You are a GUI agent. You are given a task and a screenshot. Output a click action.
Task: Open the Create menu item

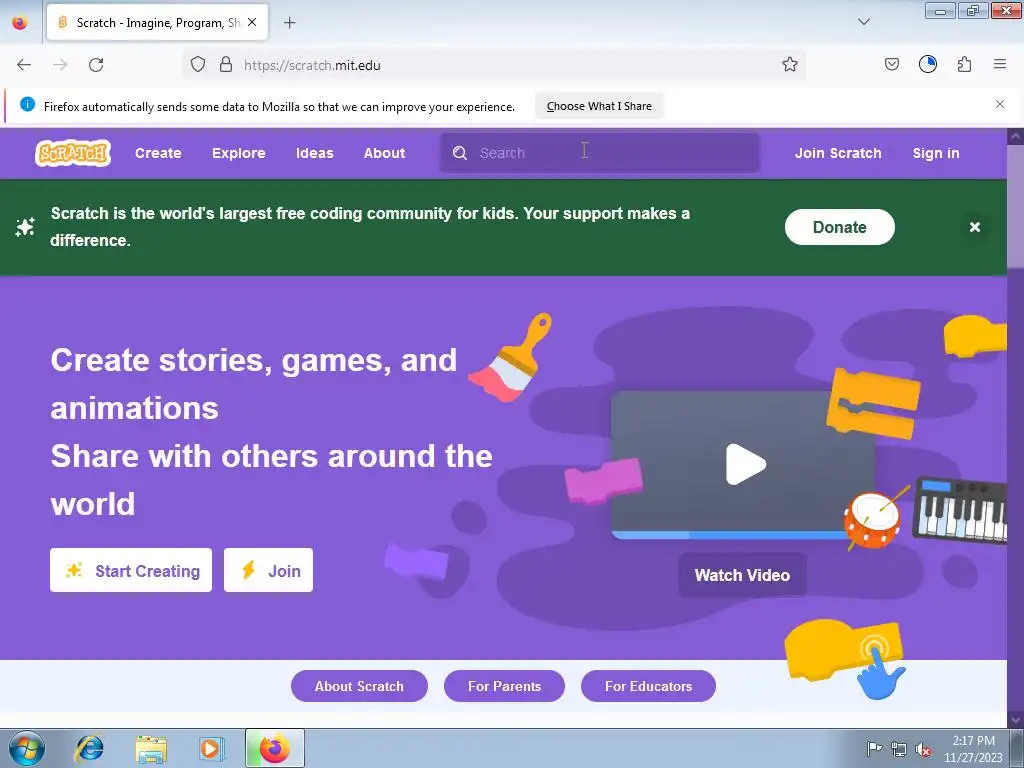158,153
